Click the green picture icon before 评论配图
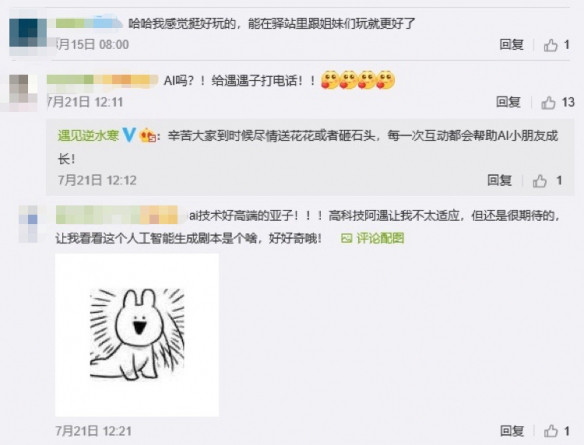The width and height of the screenshot is (584, 445). [346, 238]
